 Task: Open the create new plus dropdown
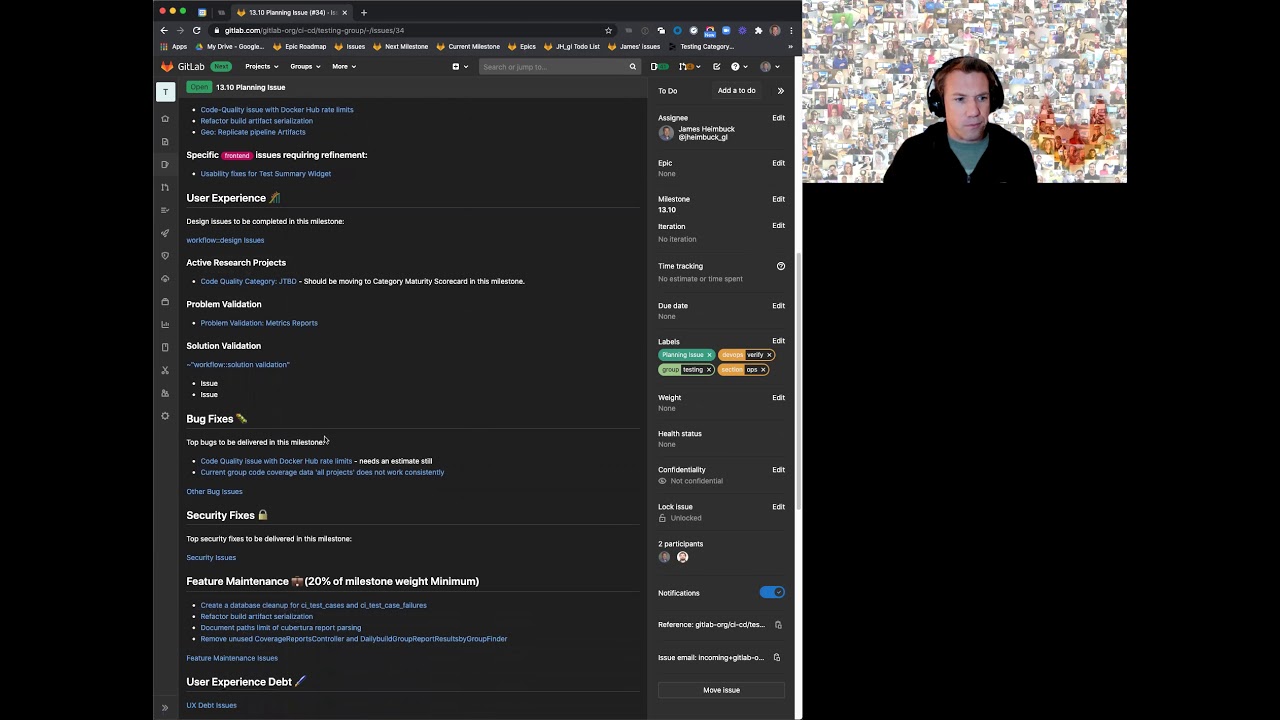[x=459, y=67]
